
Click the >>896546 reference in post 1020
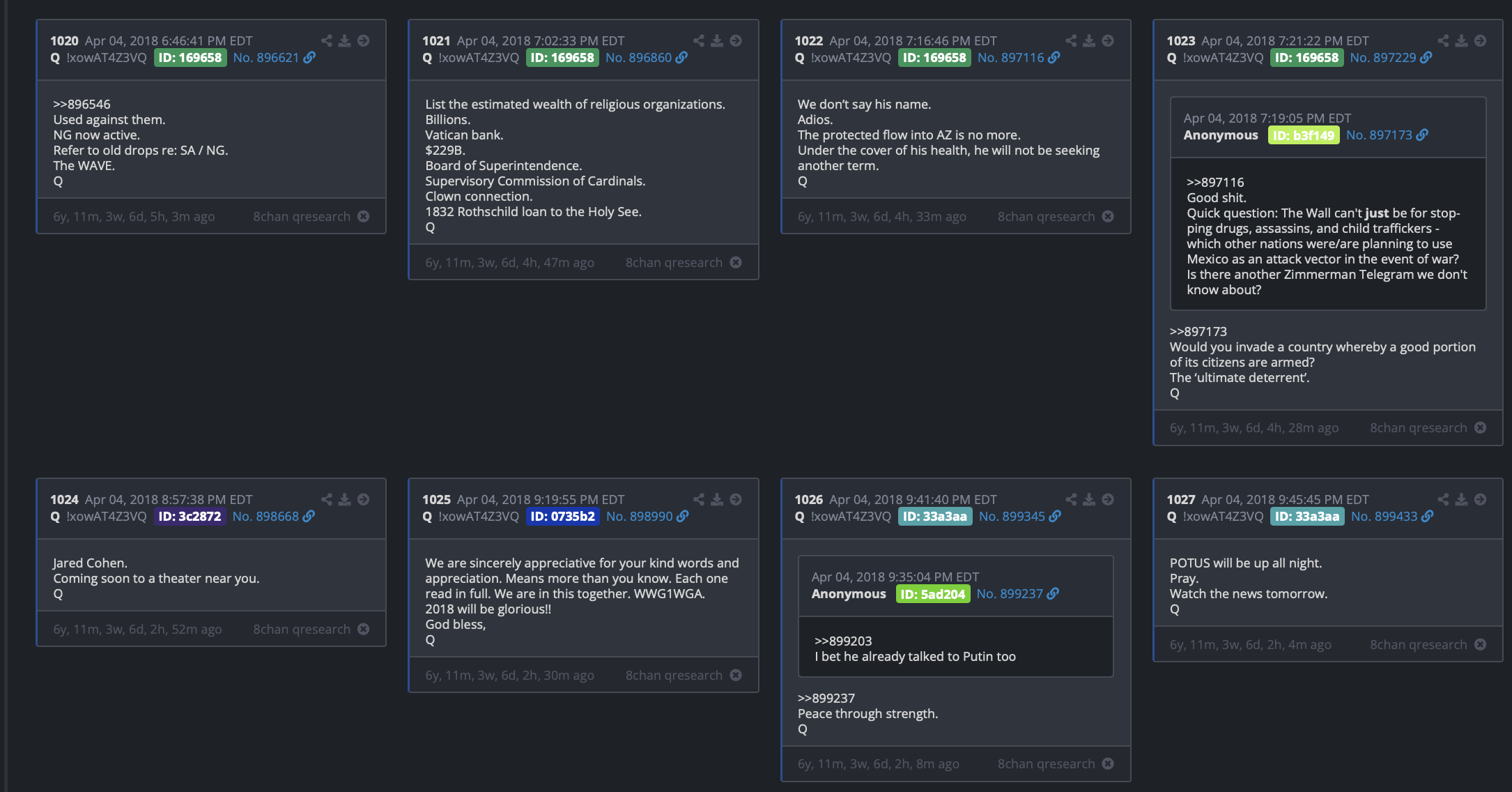point(82,105)
